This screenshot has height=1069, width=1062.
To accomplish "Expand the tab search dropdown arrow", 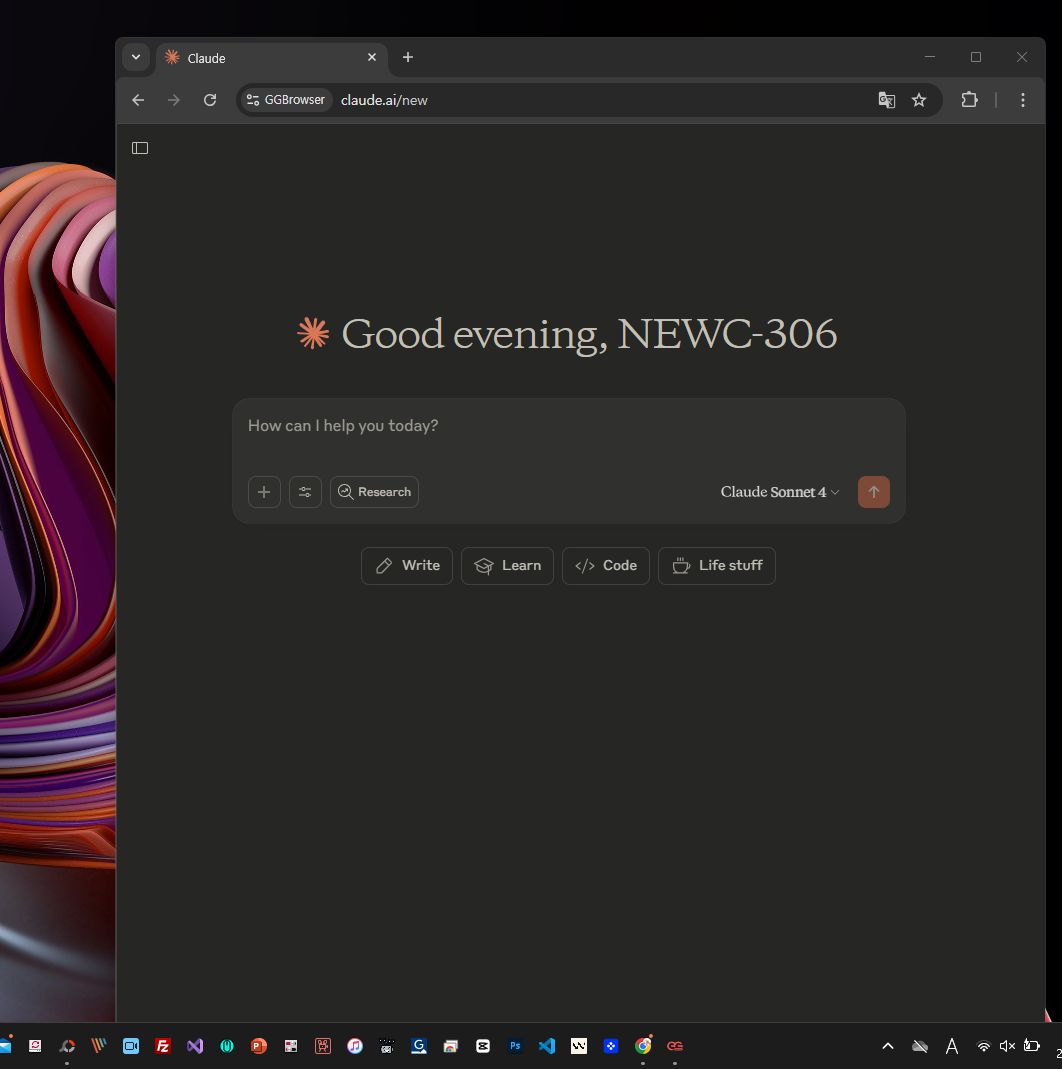I will [136, 57].
